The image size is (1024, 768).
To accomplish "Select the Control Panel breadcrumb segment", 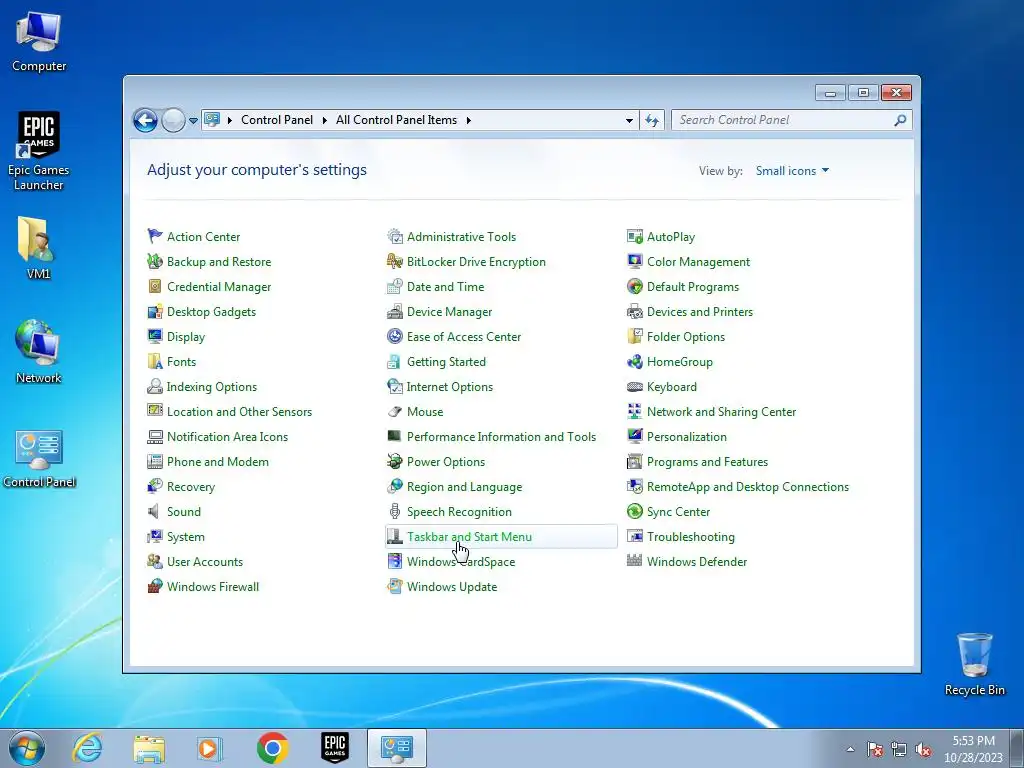I will click(x=277, y=120).
